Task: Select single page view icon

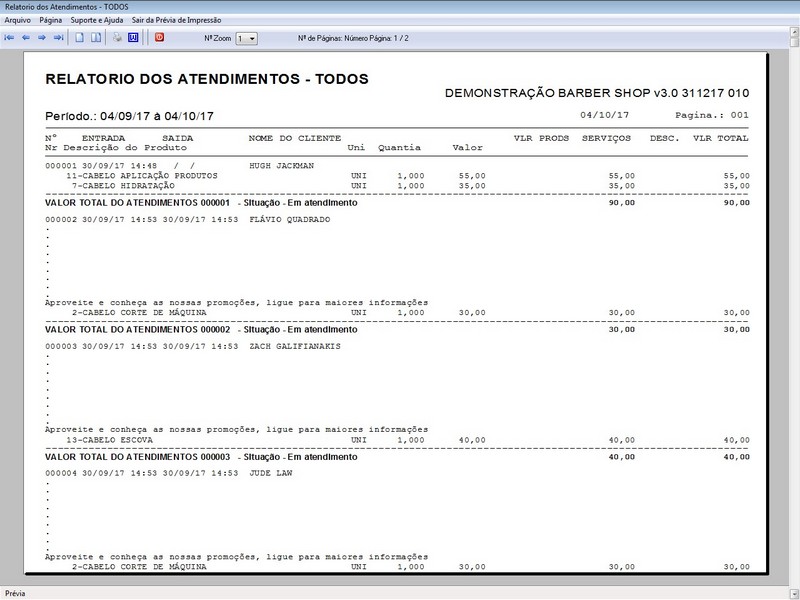Action: [79, 38]
